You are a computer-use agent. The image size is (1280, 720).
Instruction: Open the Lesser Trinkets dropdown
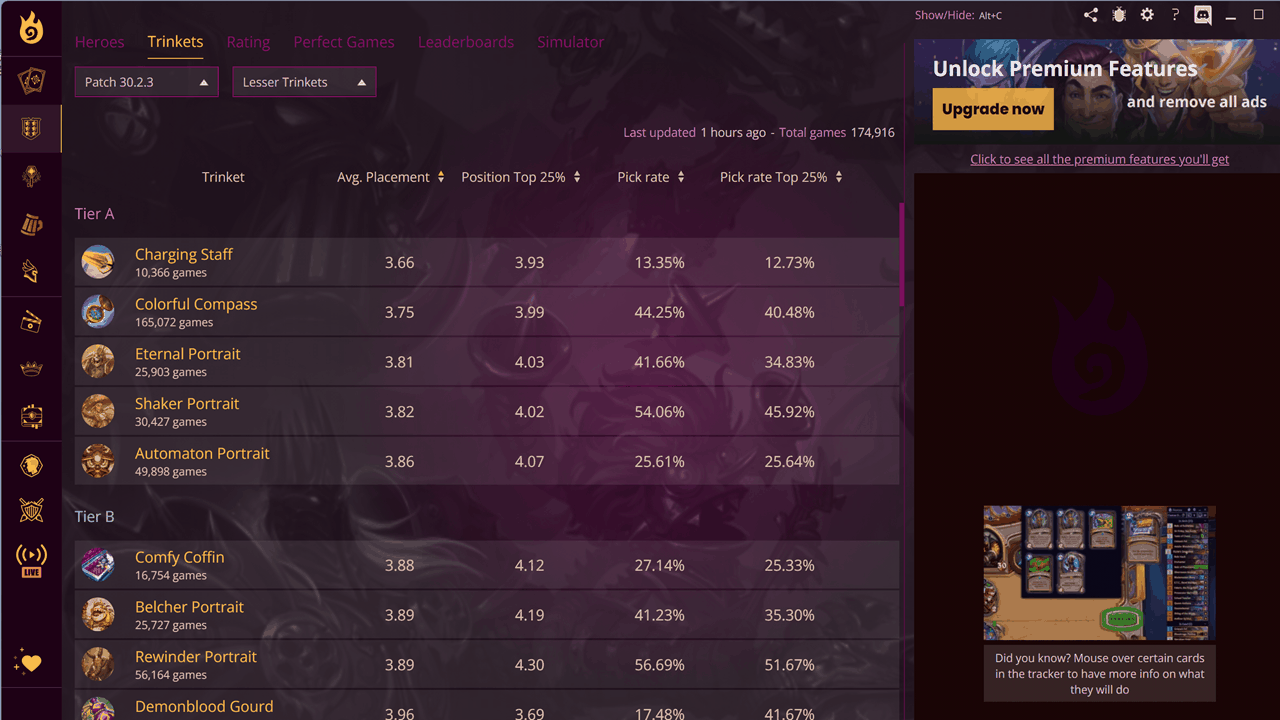[304, 82]
